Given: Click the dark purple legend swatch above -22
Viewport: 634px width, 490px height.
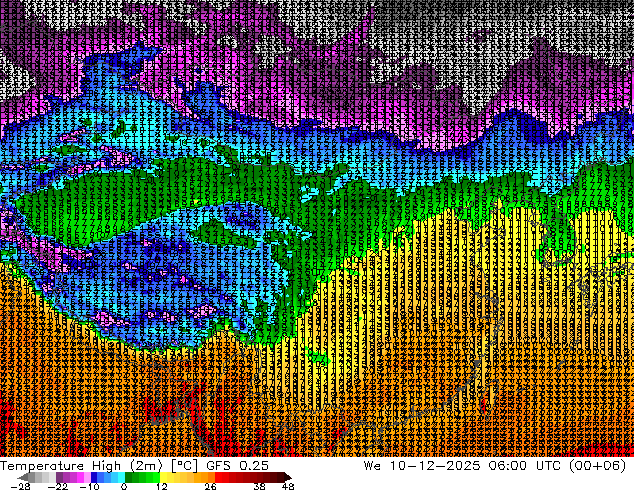Looking at the screenshot, I should tap(59, 477).
